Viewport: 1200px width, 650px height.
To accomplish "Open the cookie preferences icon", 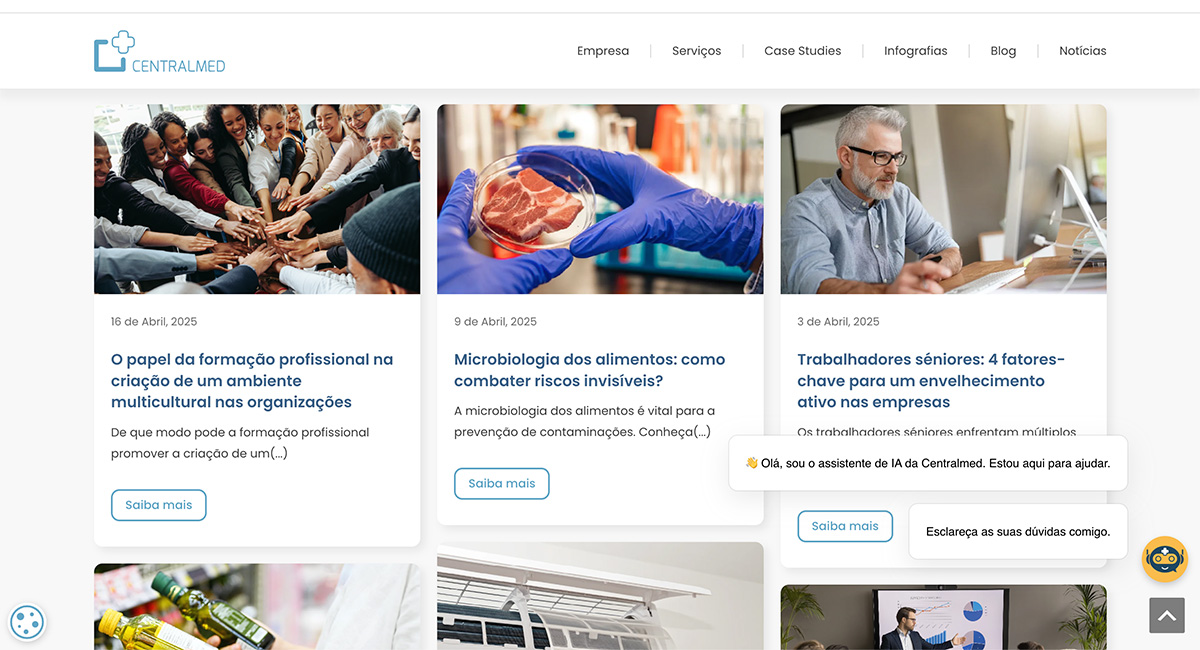I will click(27, 622).
